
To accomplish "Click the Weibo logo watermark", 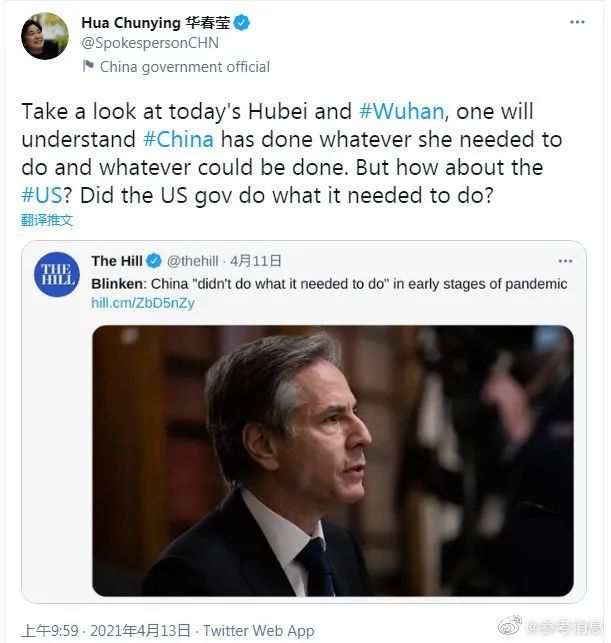I will 509,625.
